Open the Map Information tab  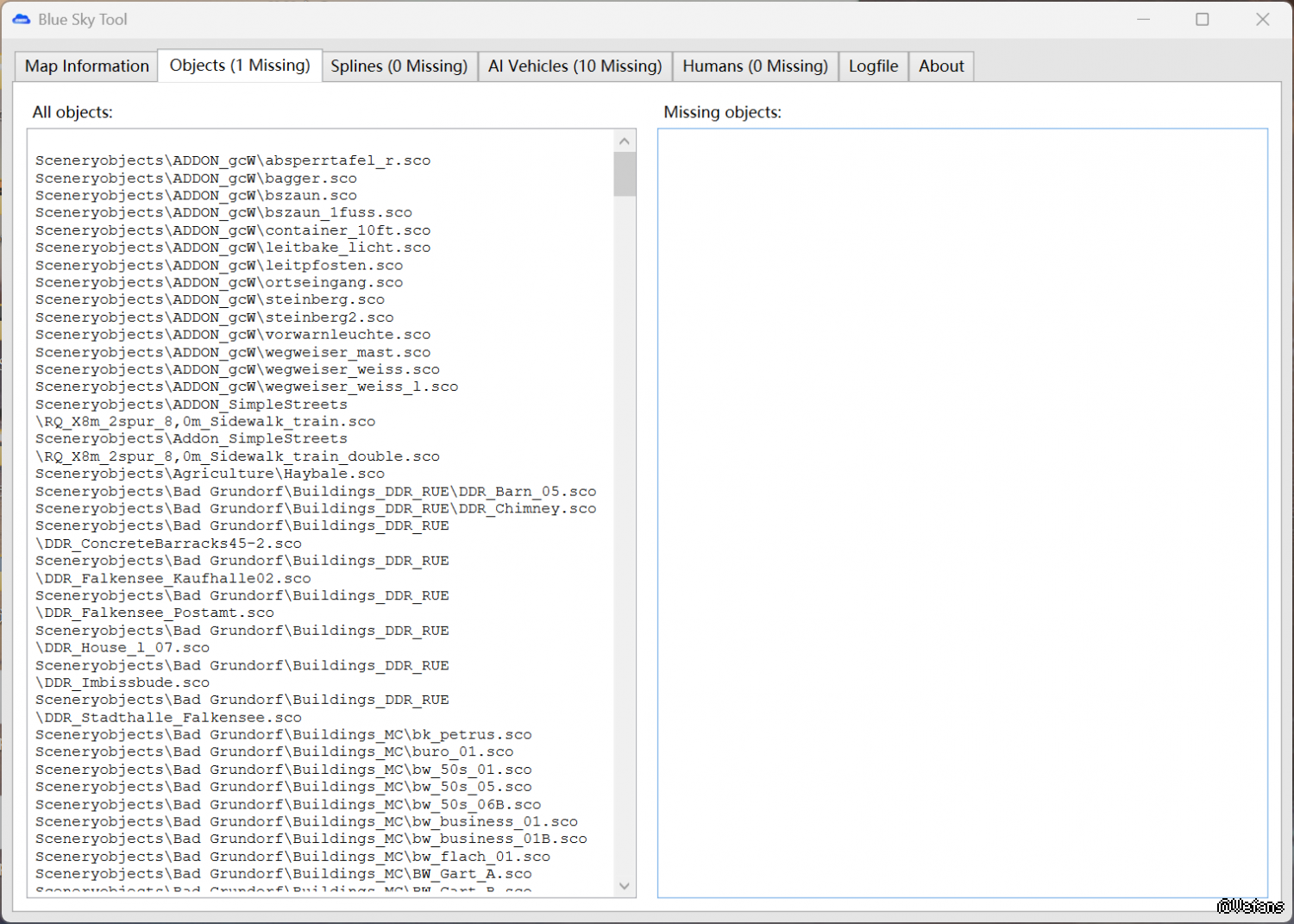86,66
